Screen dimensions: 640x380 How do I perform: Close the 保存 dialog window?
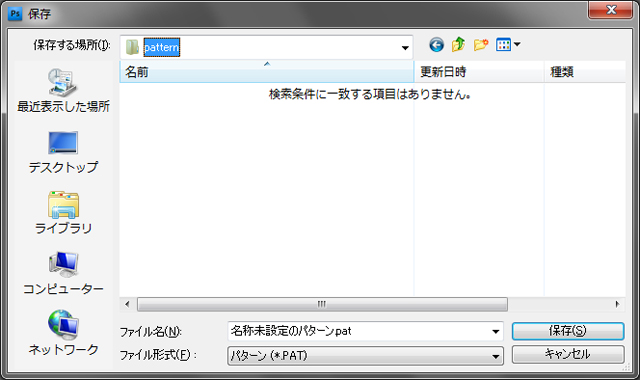click(611, 10)
